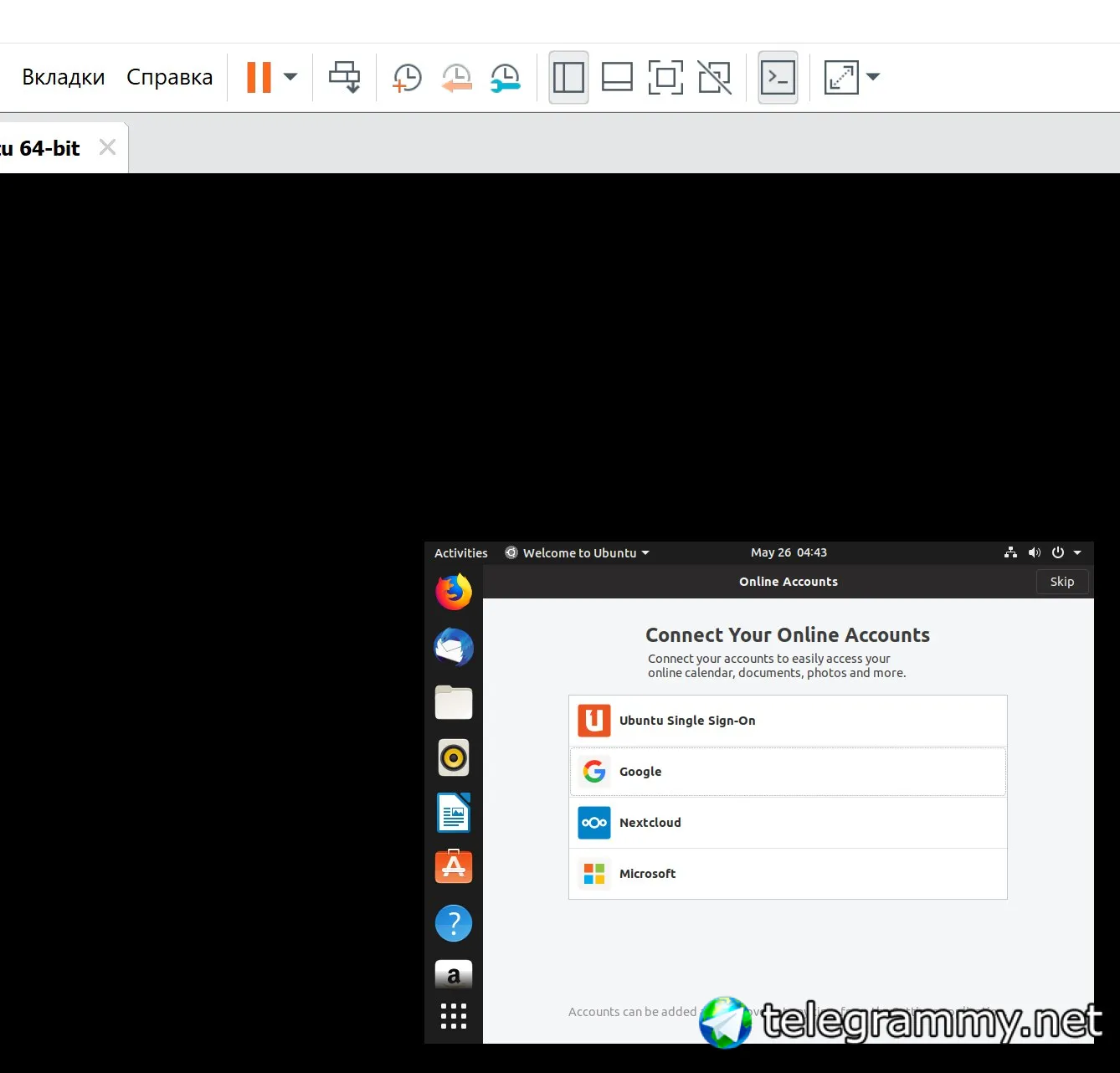Open the Вкладки menu

click(64, 77)
